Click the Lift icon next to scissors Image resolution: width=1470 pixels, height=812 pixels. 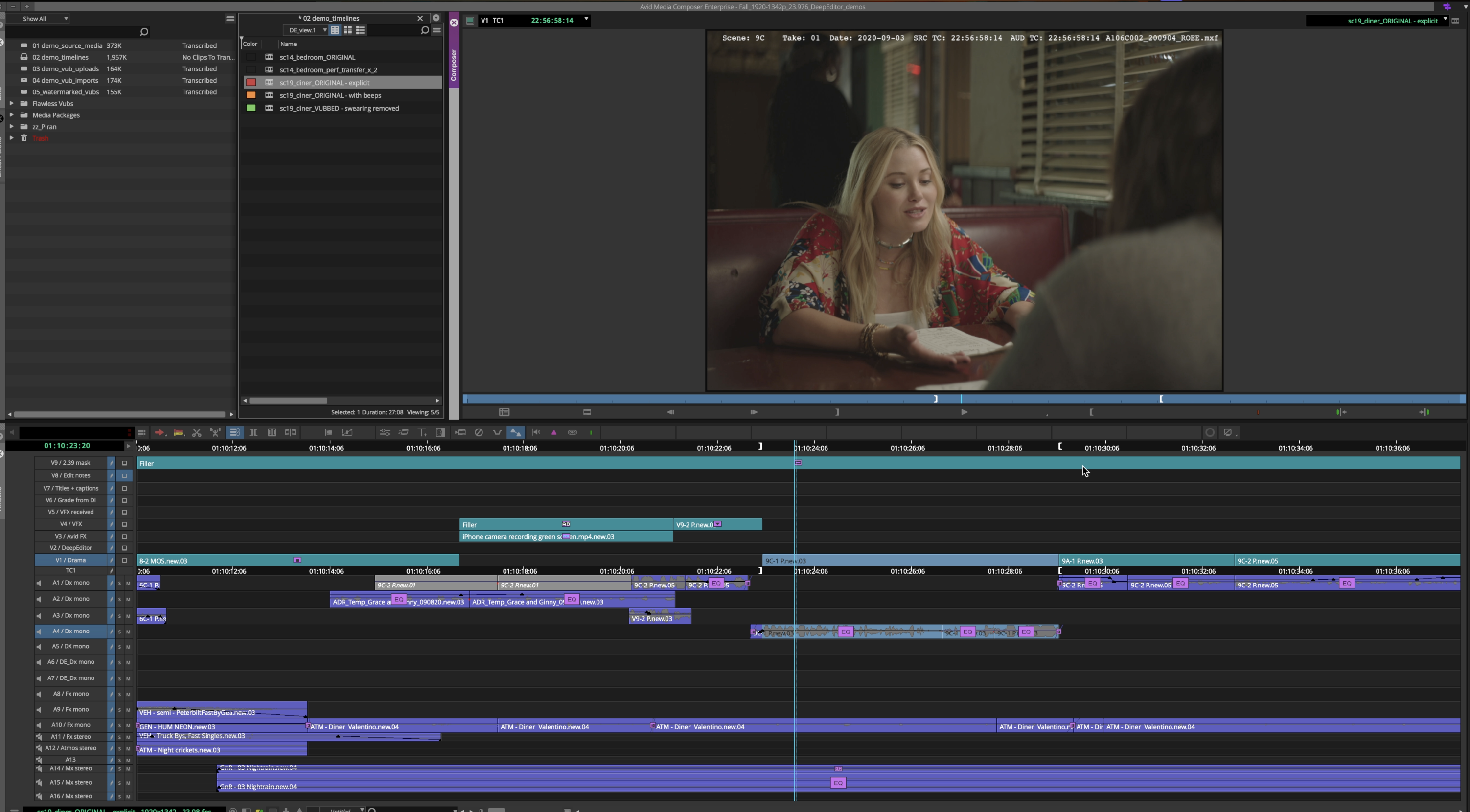coord(215,432)
